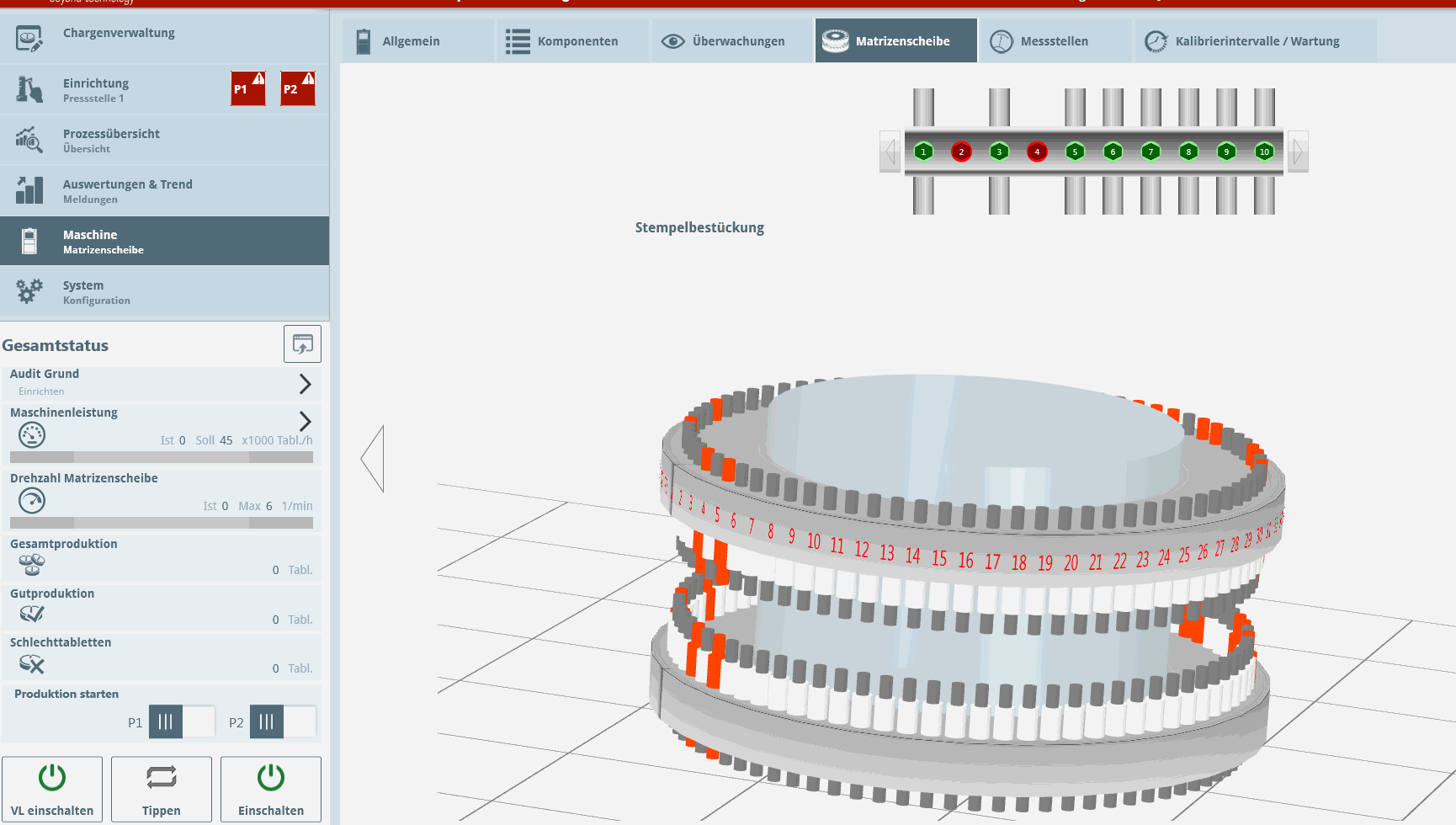The image size is (1456, 825).
Task: Click the P2 warning indicator
Action: point(298,88)
